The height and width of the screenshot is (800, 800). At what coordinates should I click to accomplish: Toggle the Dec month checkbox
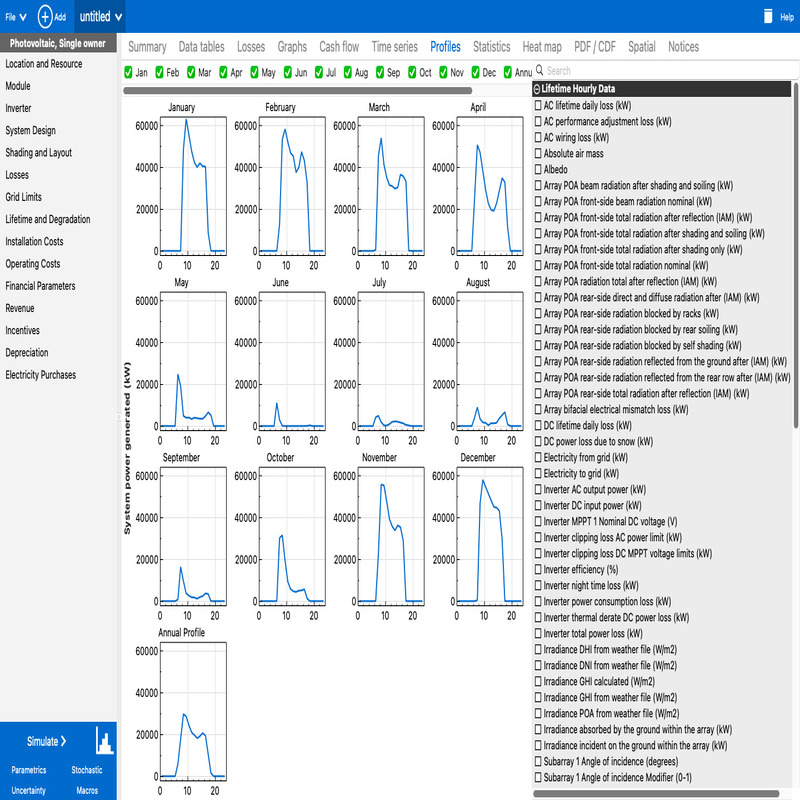[x=476, y=72]
